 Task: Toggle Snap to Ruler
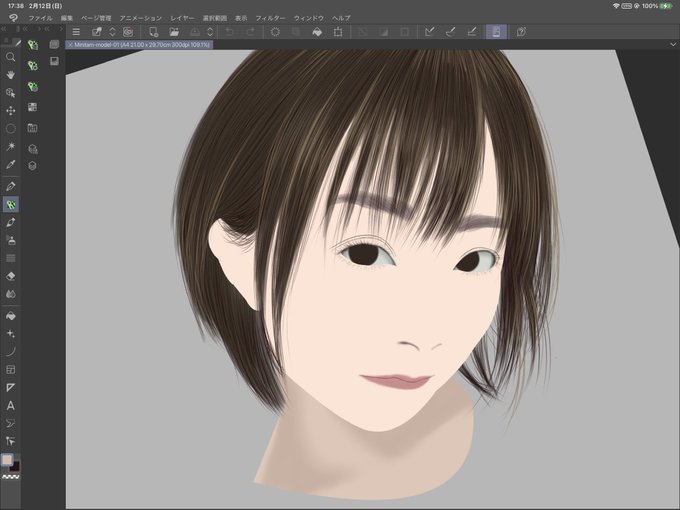[429, 32]
